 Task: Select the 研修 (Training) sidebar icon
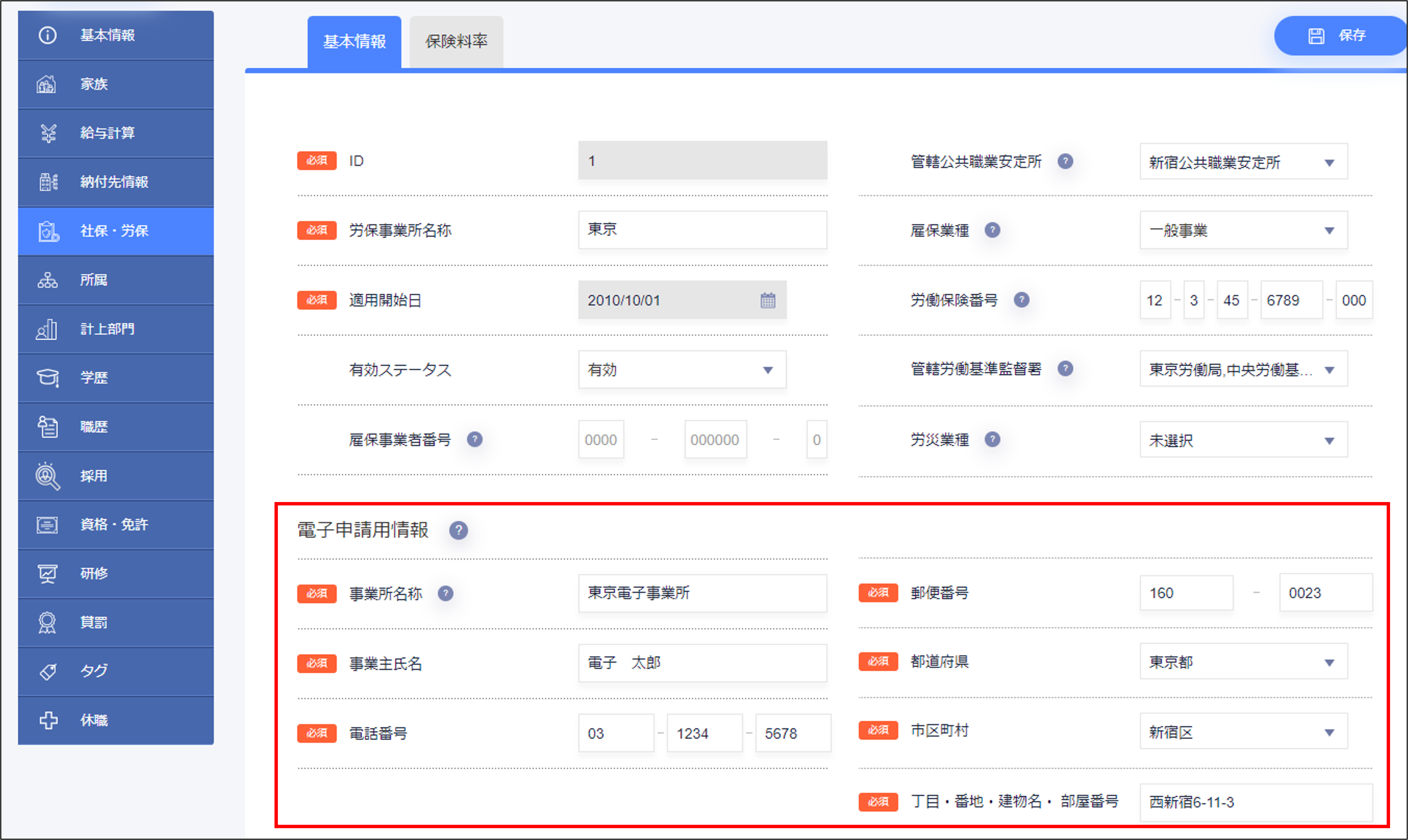coord(48,573)
